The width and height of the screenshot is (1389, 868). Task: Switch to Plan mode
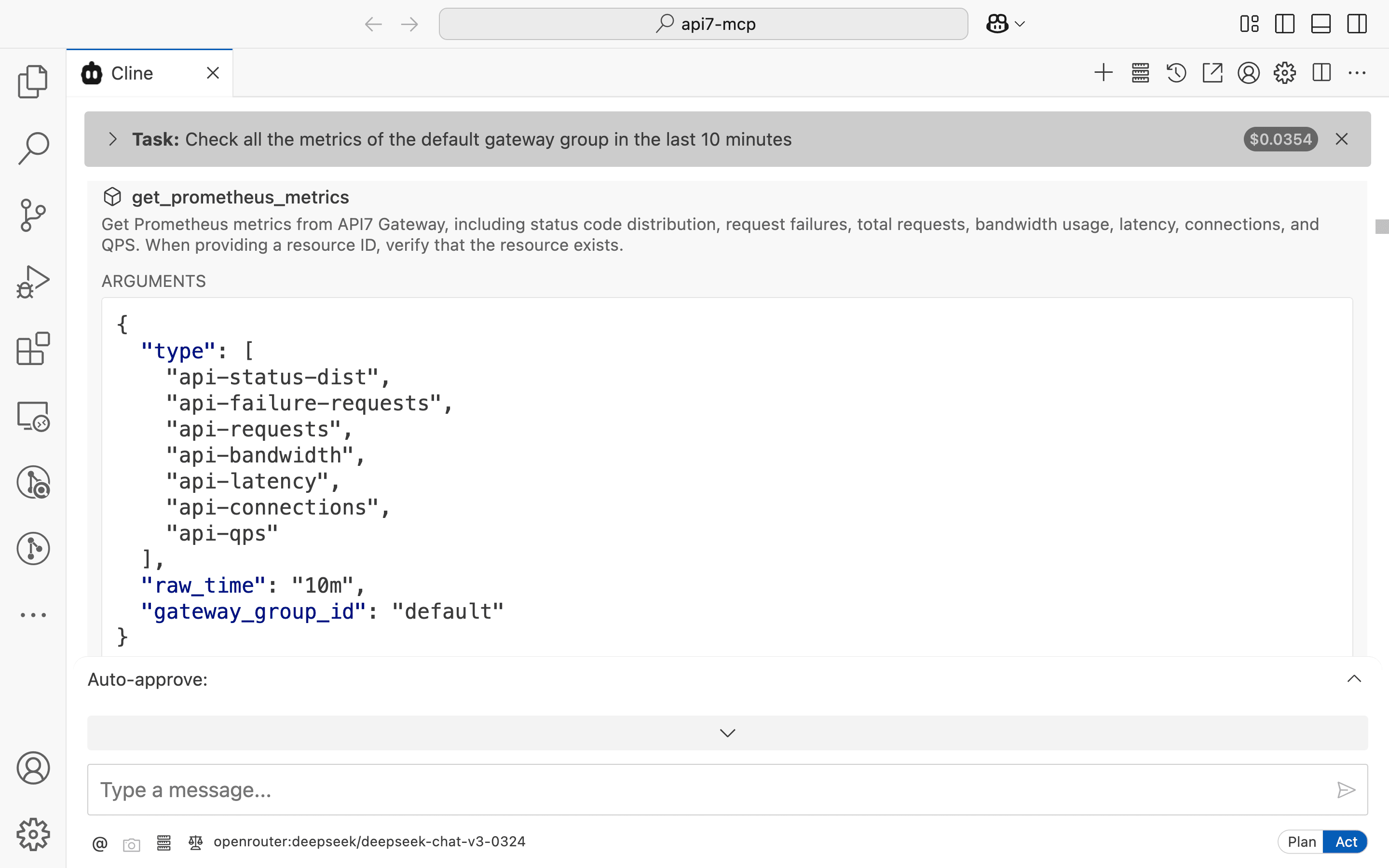pyautogui.click(x=1301, y=842)
